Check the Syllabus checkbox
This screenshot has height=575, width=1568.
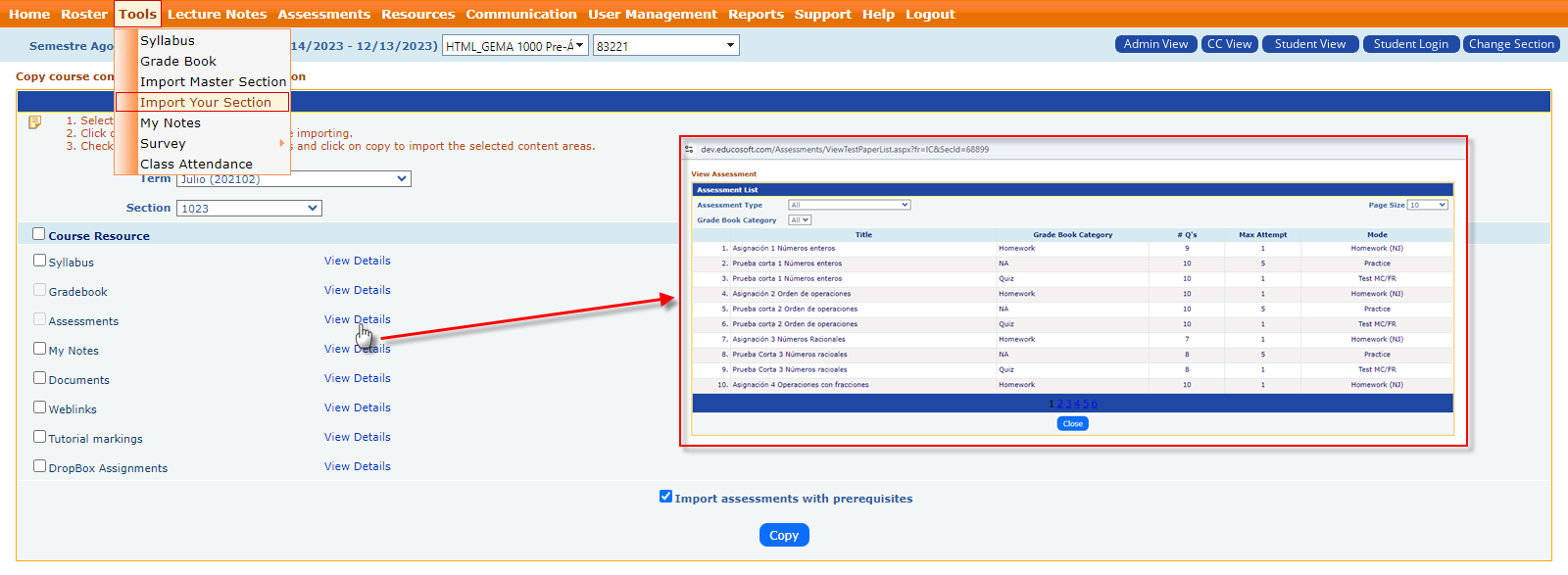coord(40,261)
